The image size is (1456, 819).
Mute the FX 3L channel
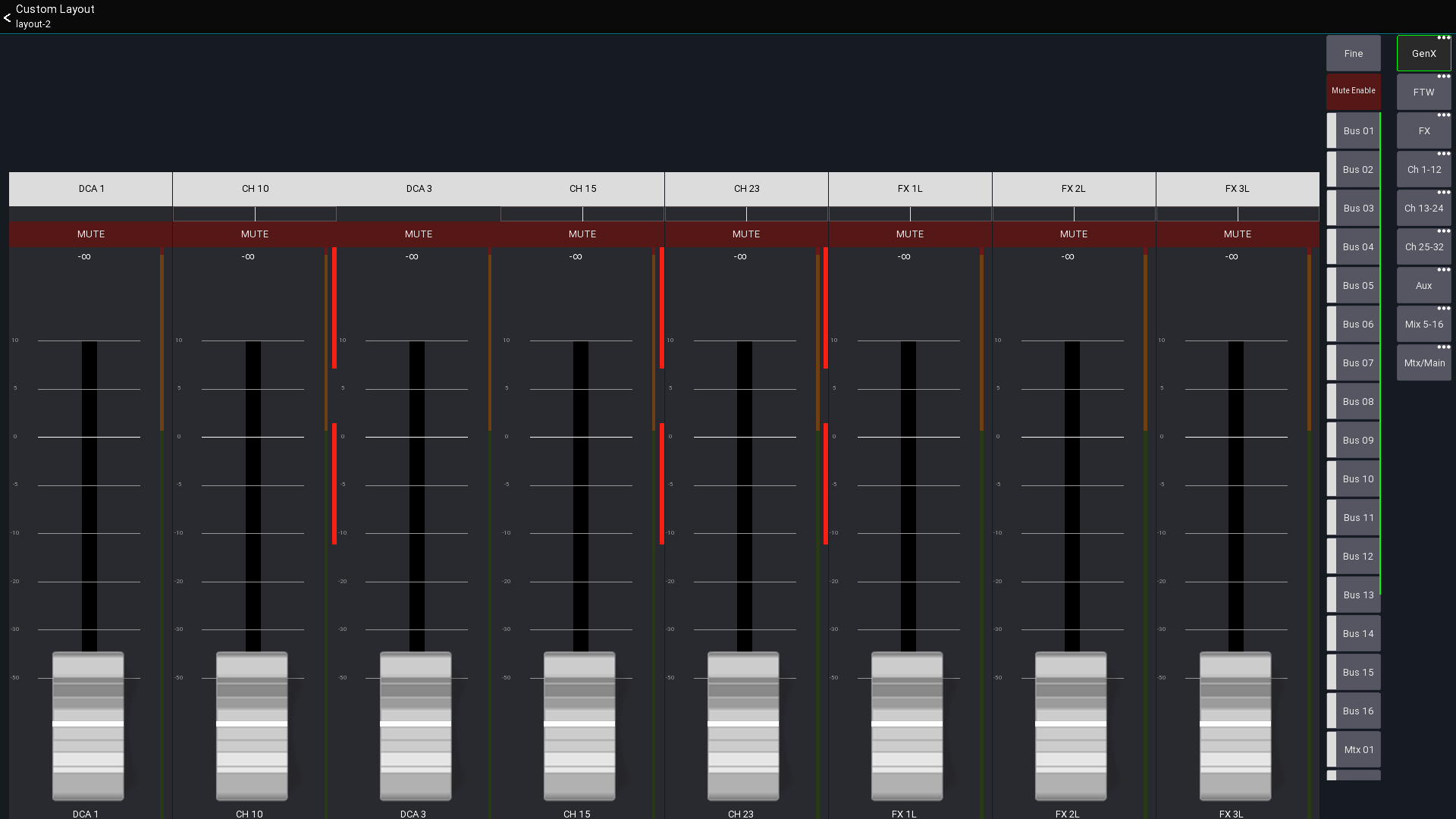1237,234
